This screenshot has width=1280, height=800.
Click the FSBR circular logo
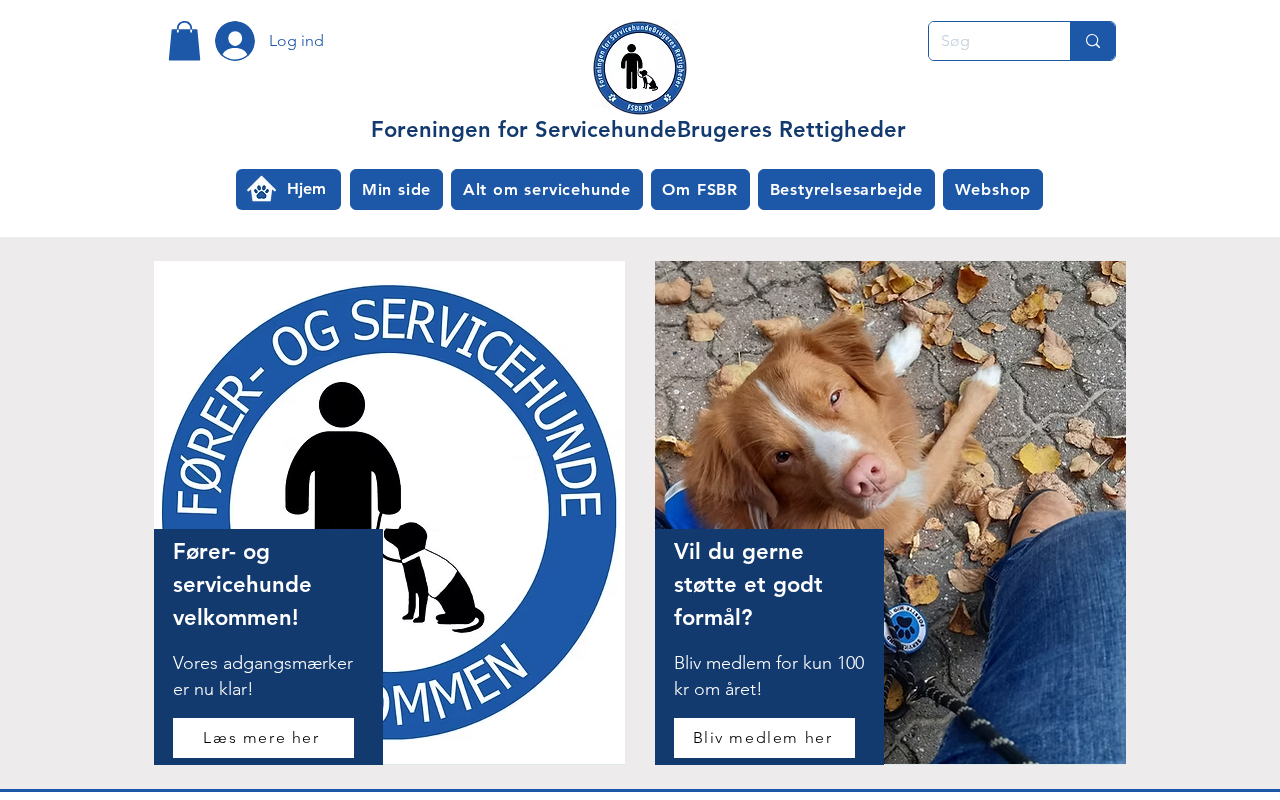(639, 68)
